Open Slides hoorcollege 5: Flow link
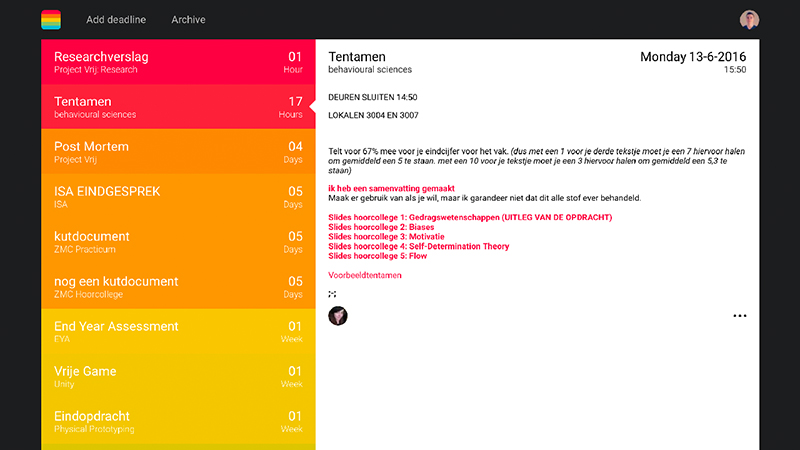The width and height of the screenshot is (800, 450). click(378, 256)
